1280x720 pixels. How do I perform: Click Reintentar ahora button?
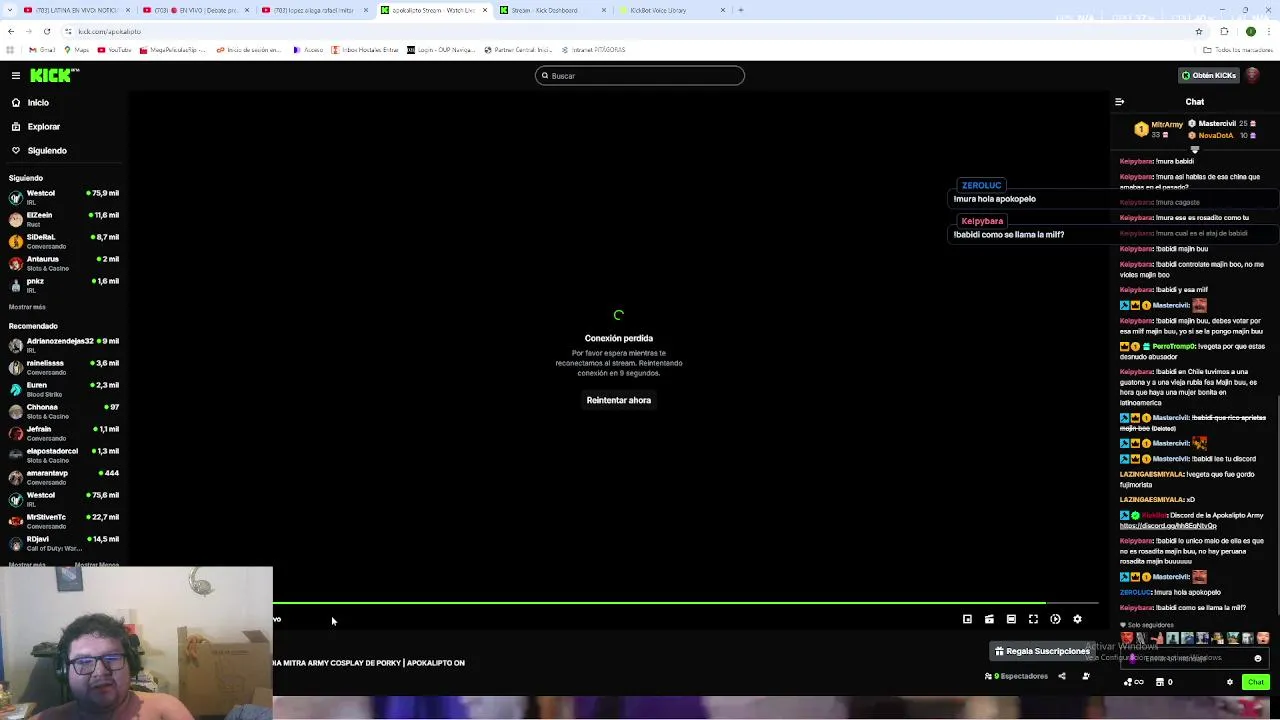point(618,400)
